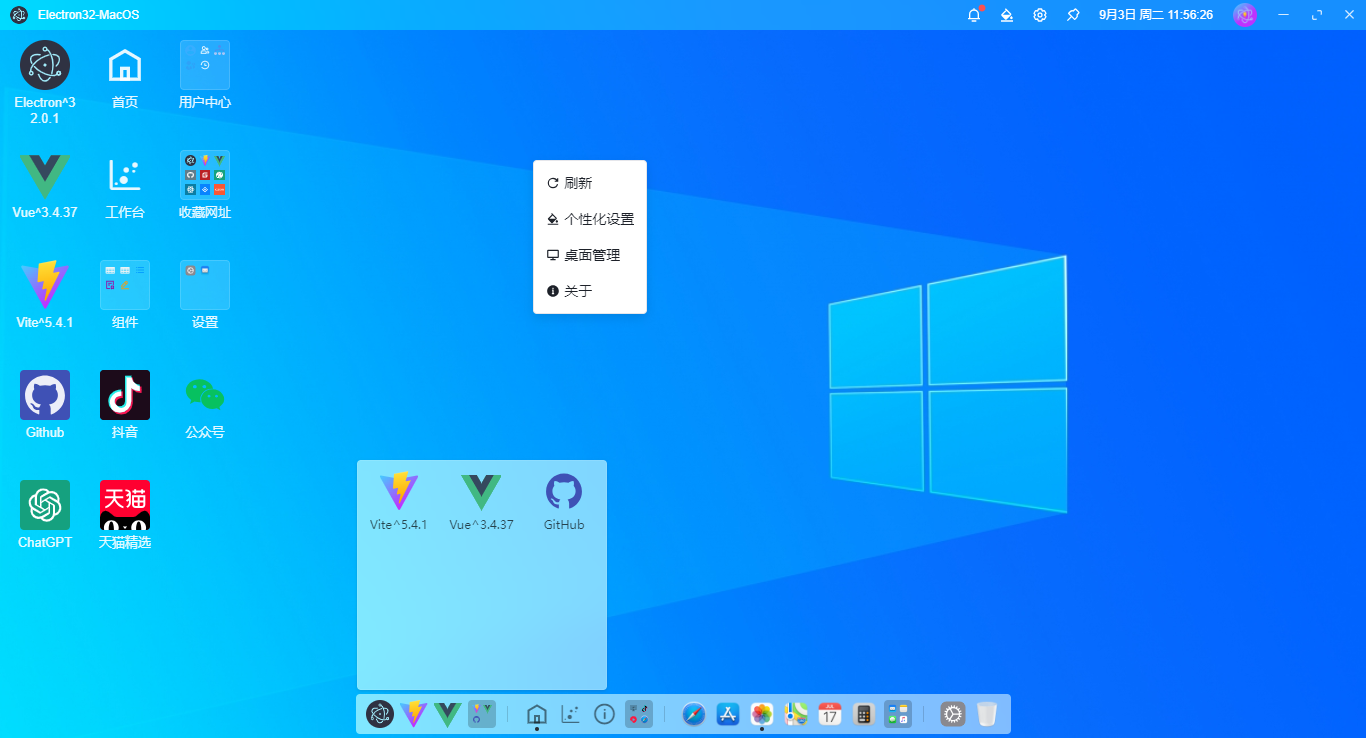Open the 公众号 WeChat icon
Screen dimensions: 1366x738
click(x=204, y=394)
